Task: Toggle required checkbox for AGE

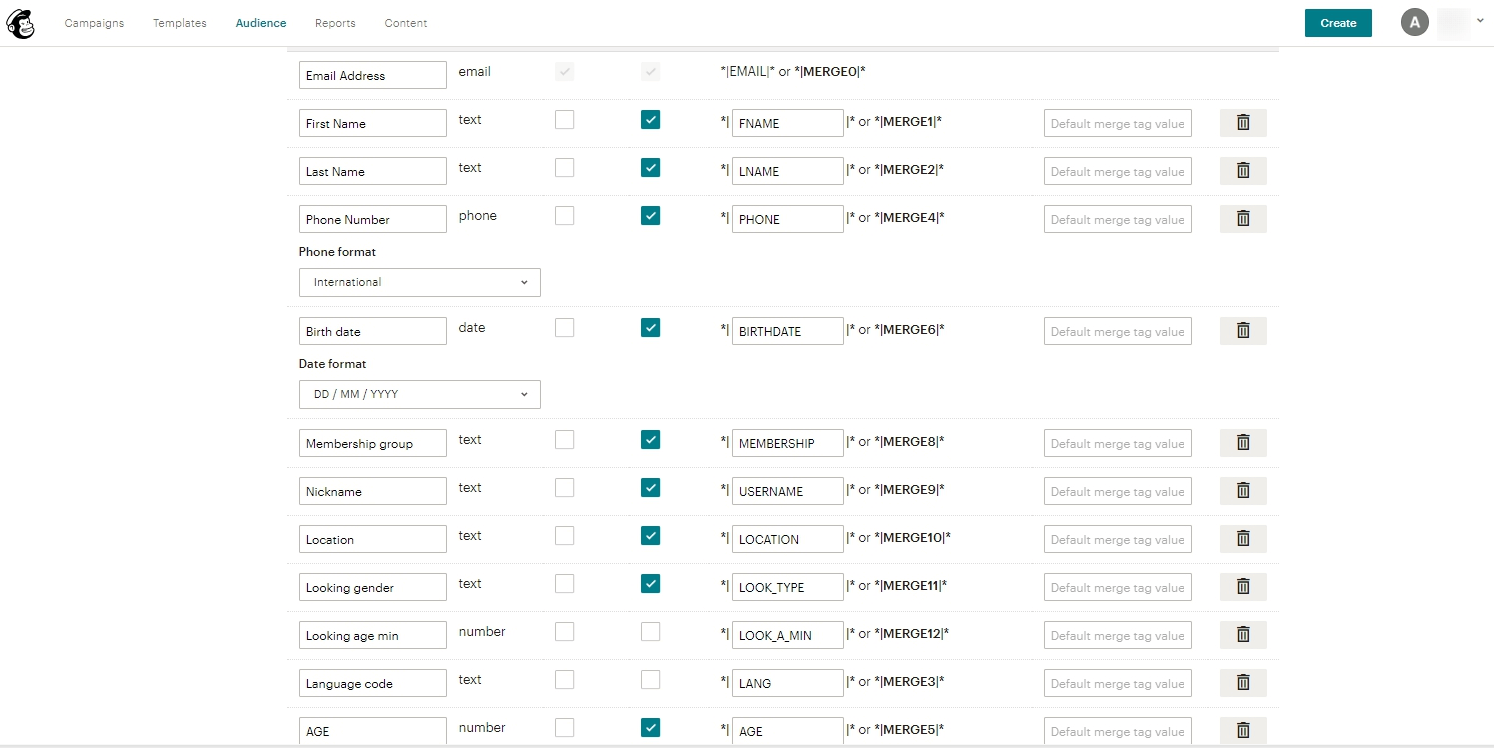Action: pyautogui.click(x=565, y=728)
